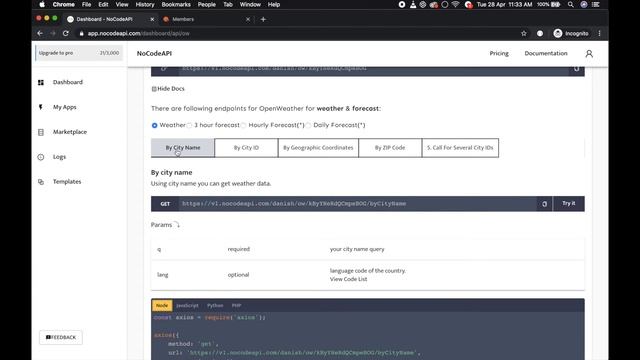Open the Apple menu
Screen dimensions: 640x360
[42, 4]
